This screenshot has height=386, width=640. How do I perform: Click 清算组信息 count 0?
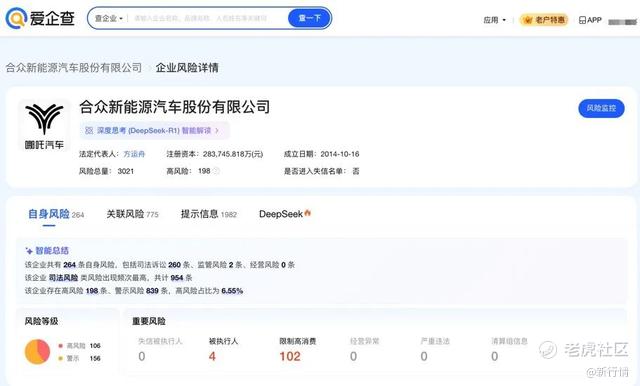(x=494, y=356)
